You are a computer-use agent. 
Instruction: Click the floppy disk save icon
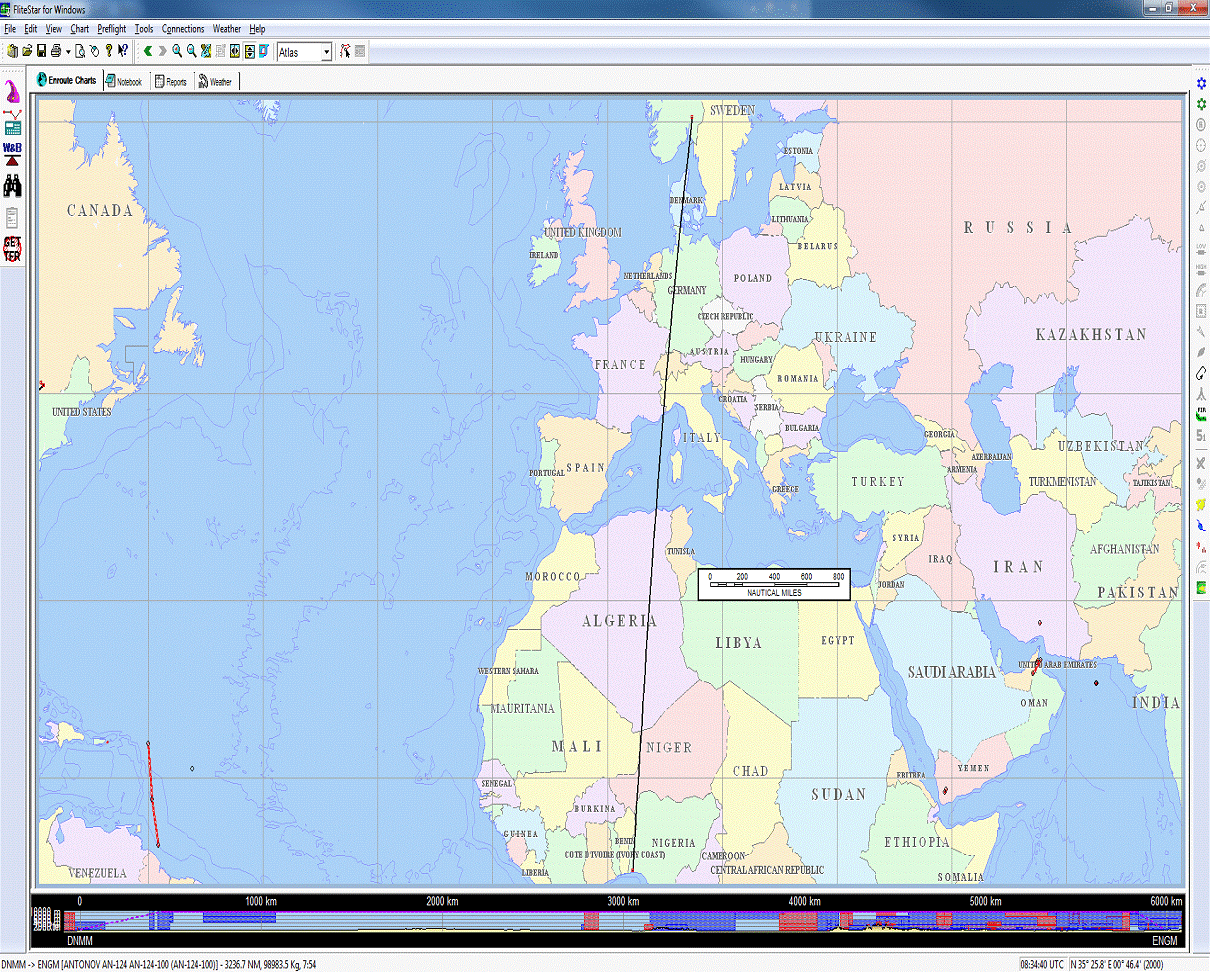[x=42, y=51]
